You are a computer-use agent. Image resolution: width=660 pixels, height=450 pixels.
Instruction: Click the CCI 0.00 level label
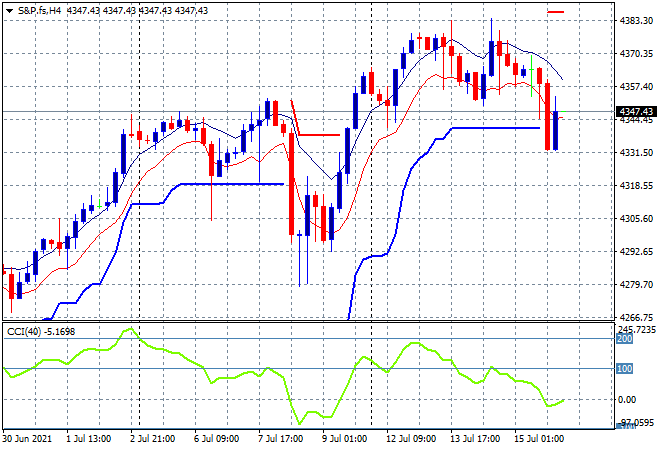[627, 399]
